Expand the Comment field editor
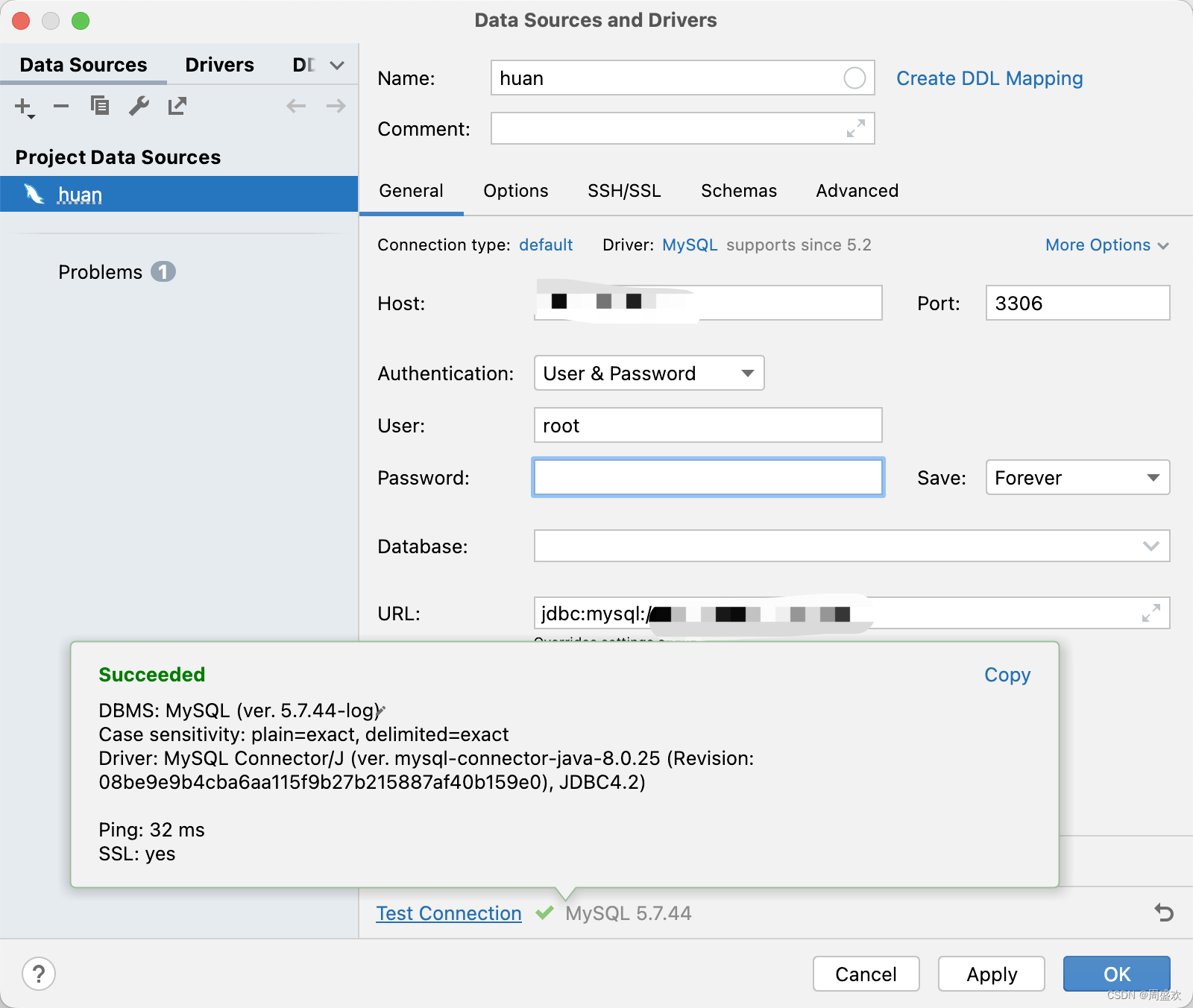1193x1008 pixels. 854,128
